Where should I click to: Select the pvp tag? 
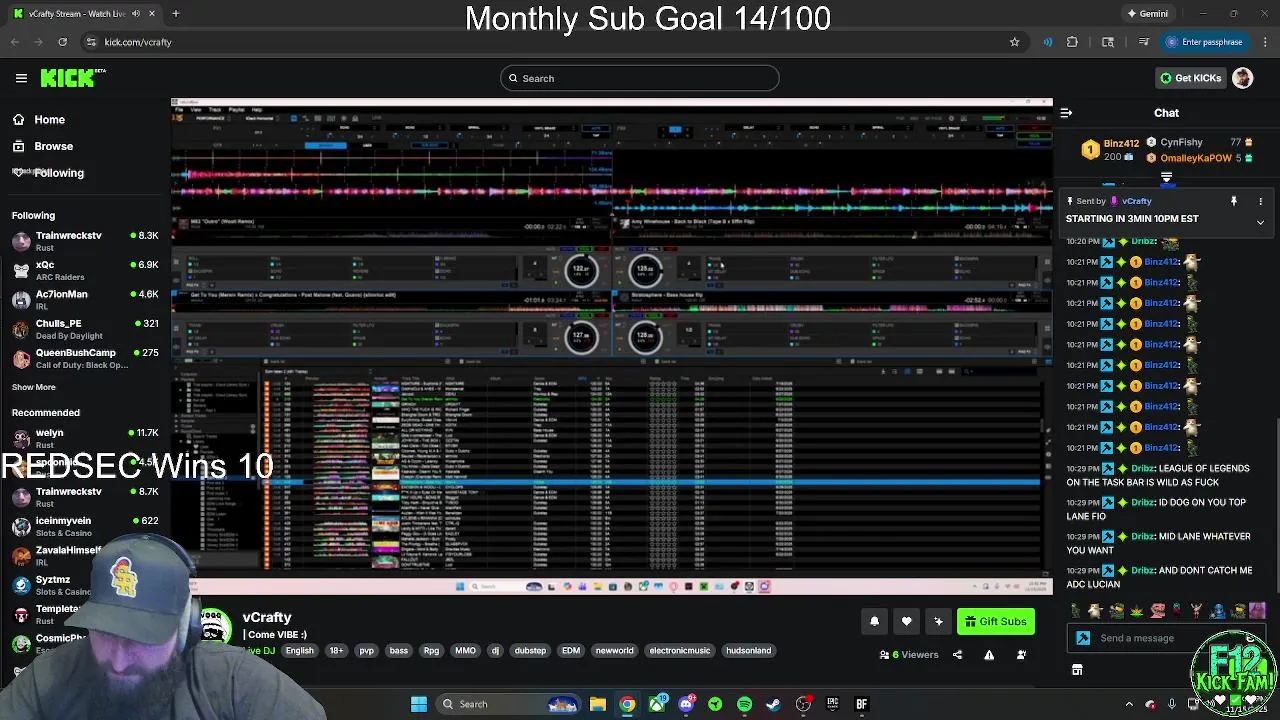click(x=366, y=651)
